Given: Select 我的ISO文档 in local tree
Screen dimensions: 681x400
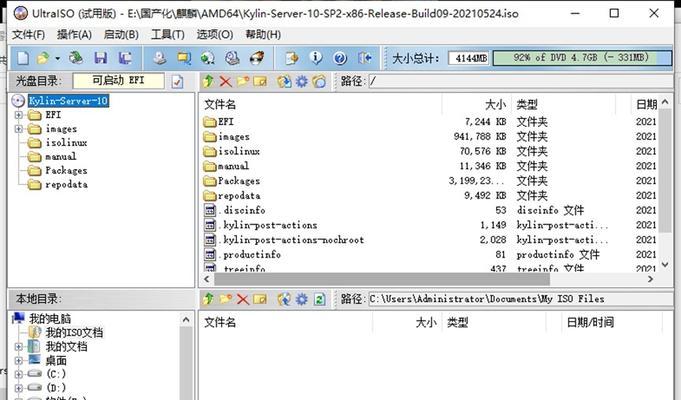Looking at the screenshot, I should pyautogui.click(x=74, y=333).
